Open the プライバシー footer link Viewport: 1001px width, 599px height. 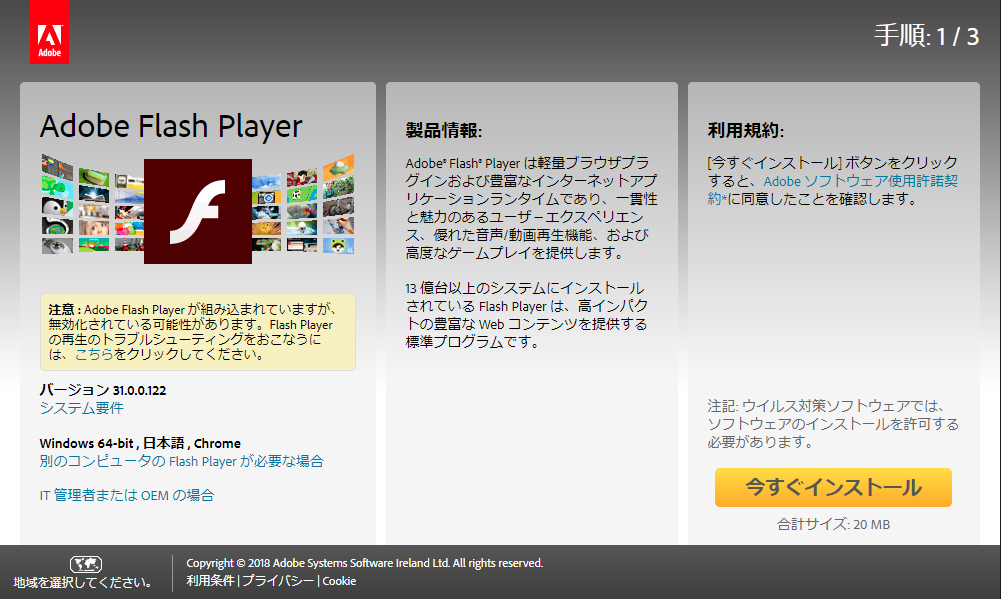pyautogui.click(x=278, y=581)
